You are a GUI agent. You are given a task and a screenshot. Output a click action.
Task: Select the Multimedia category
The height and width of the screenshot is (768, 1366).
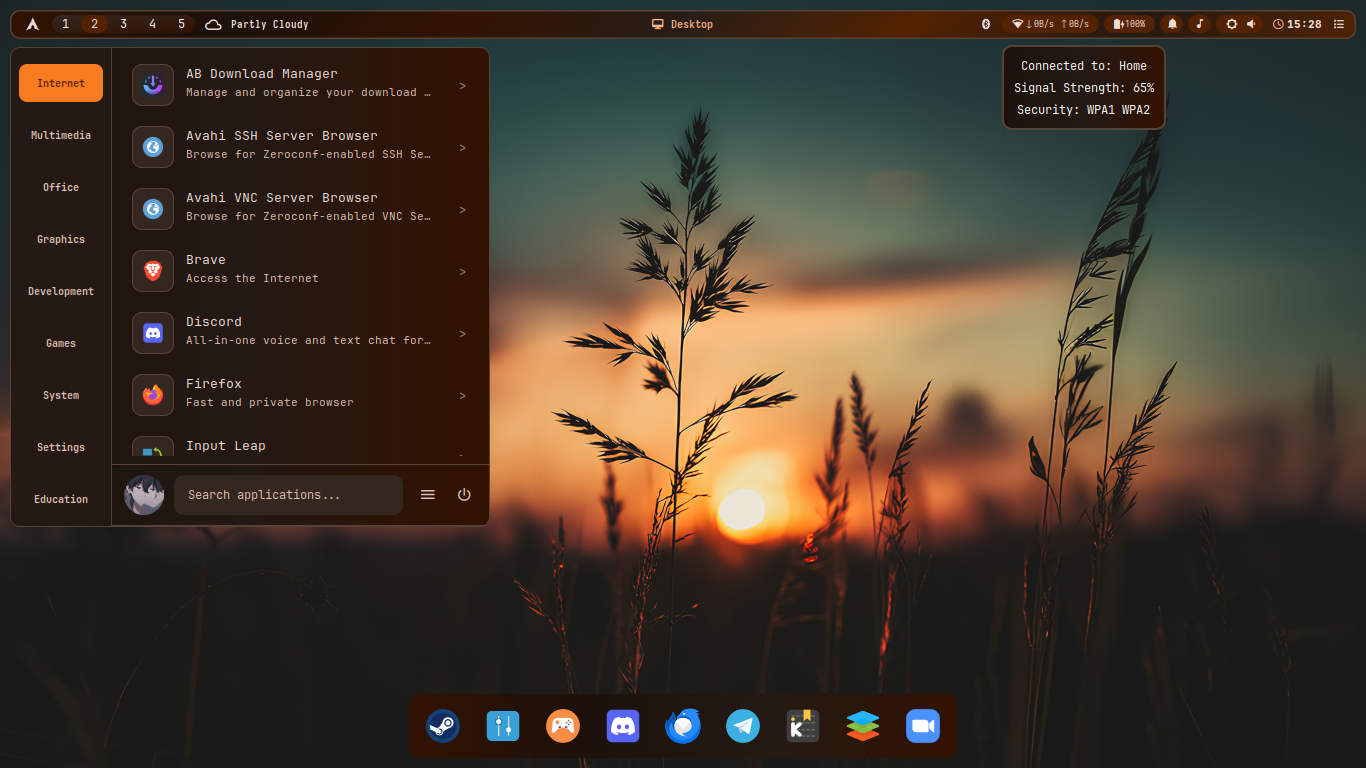[x=61, y=135]
